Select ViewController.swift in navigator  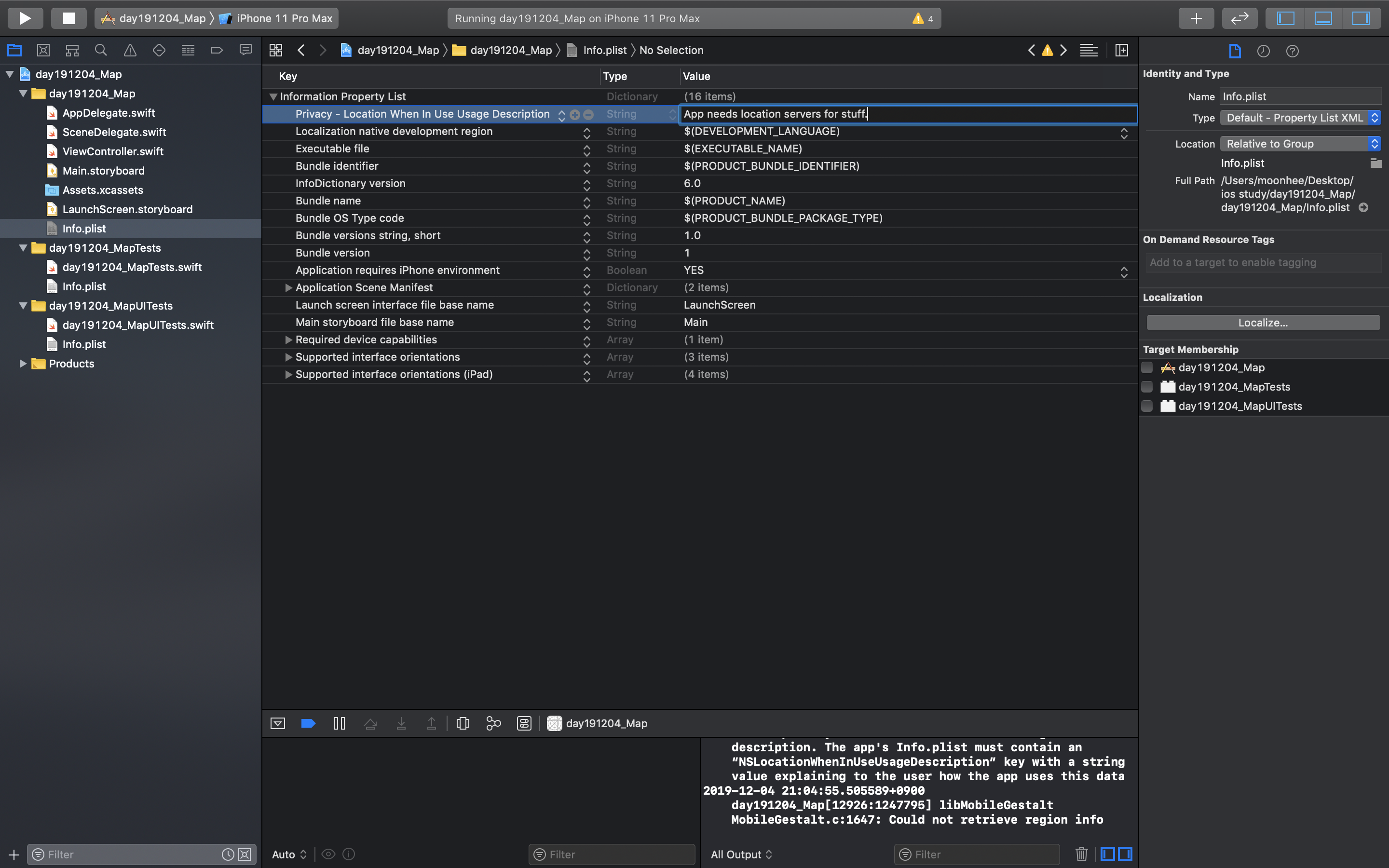point(112,151)
